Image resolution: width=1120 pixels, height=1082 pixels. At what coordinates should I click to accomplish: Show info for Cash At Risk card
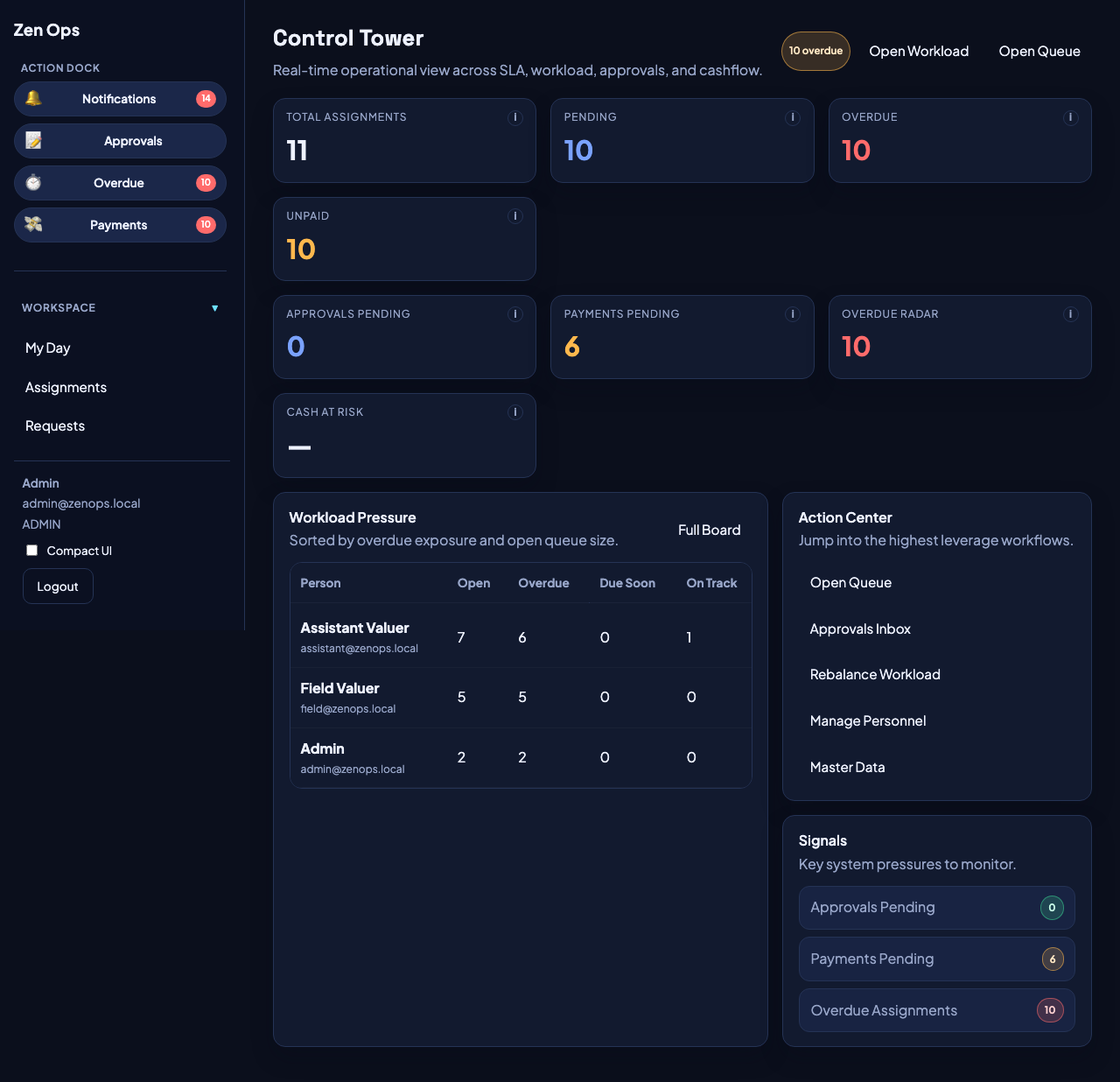[x=515, y=412]
